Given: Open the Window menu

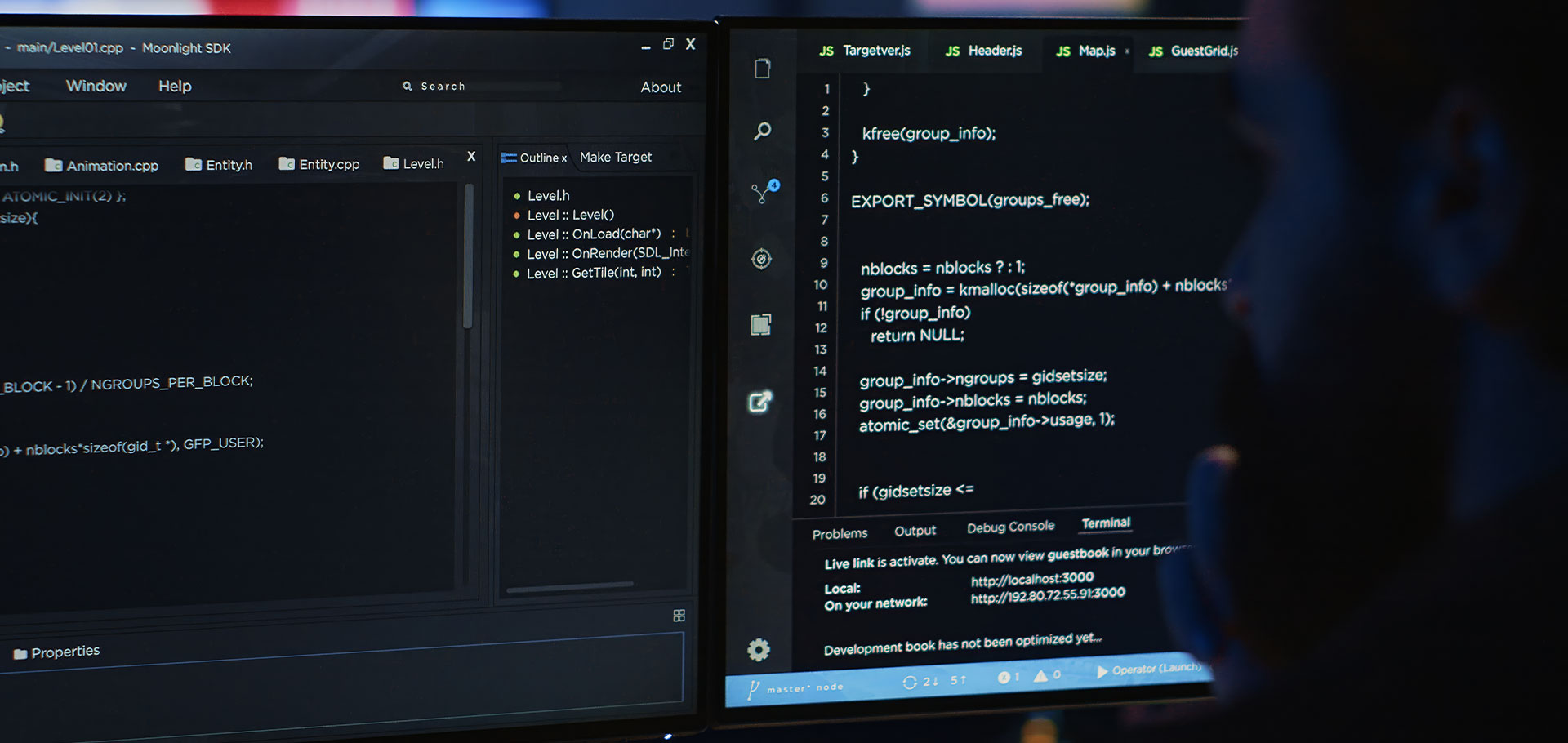Looking at the screenshot, I should [x=96, y=87].
